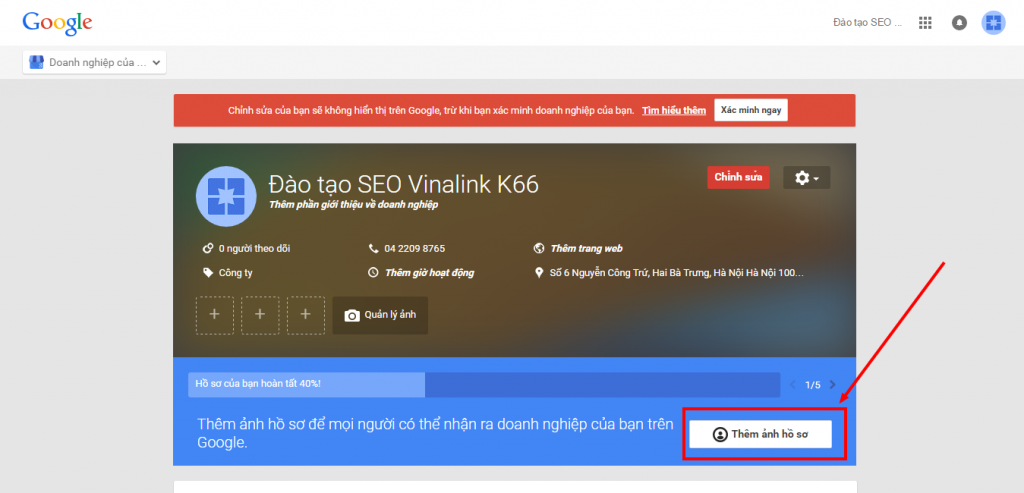Click "Quản lý ảnh" camera button

(381, 315)
